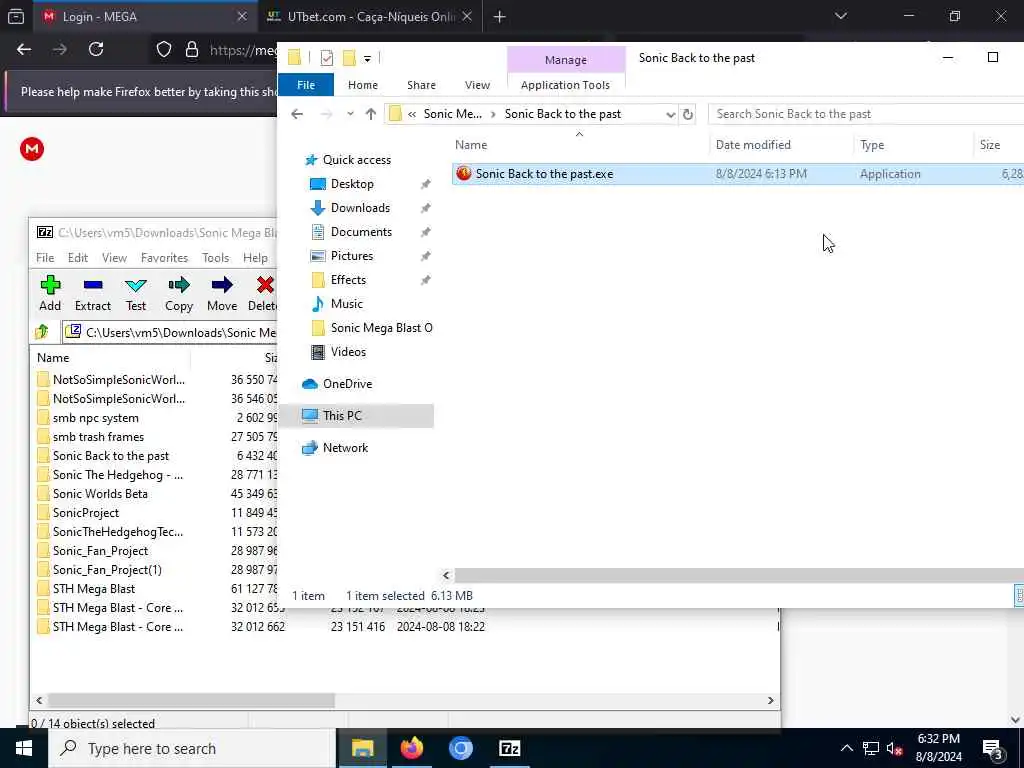Screen dimensions: 1024x768
Task: Open 7-Zip Tools menu
Action: pyautogui.click(x=216, y=258)
